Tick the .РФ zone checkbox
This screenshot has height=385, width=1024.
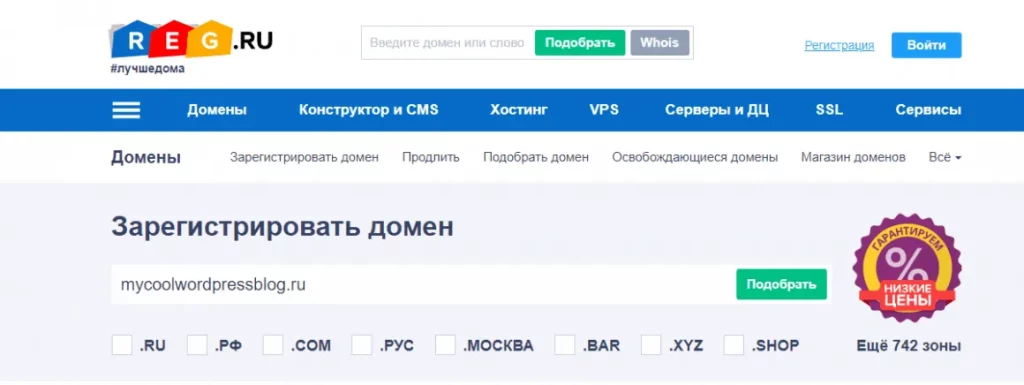point(197,345)
